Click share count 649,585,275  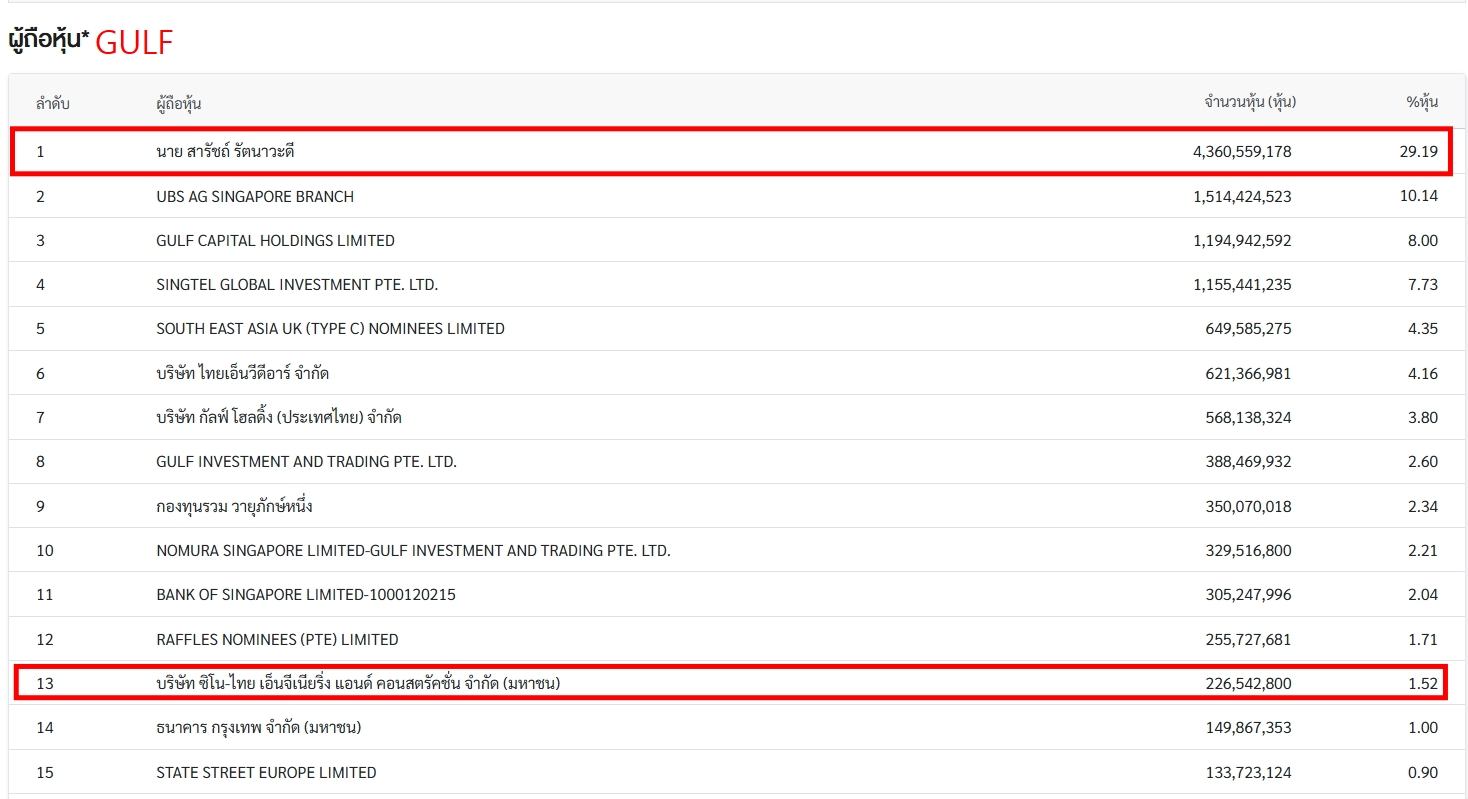pyautogui.click(x=1249, y=329)
